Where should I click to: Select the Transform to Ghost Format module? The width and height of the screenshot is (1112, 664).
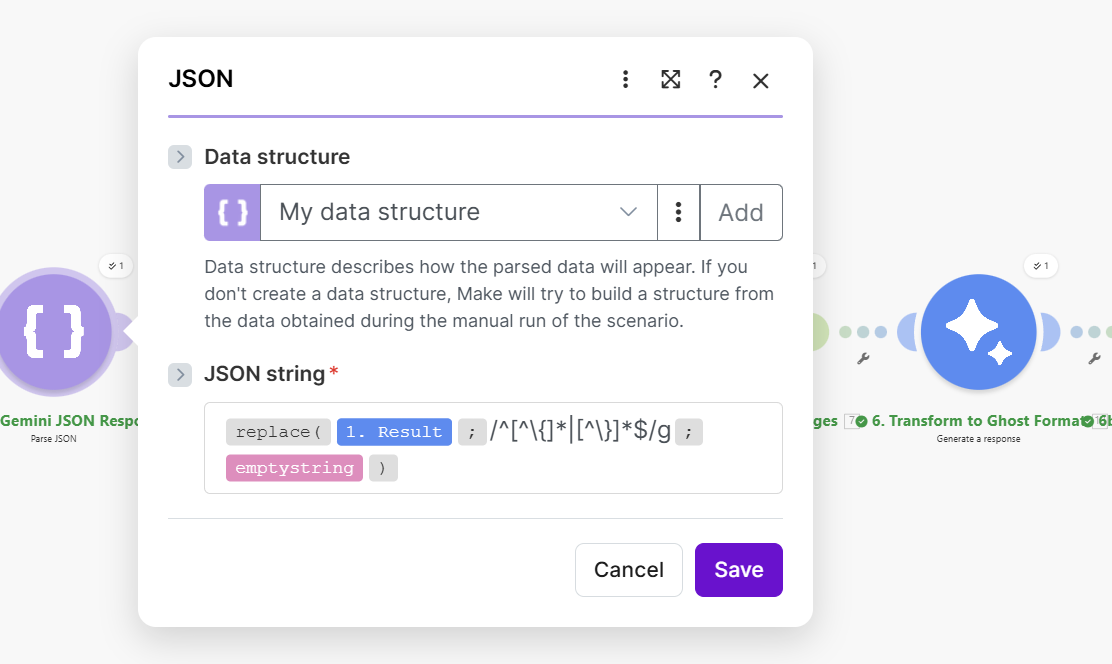coord(979,332)
